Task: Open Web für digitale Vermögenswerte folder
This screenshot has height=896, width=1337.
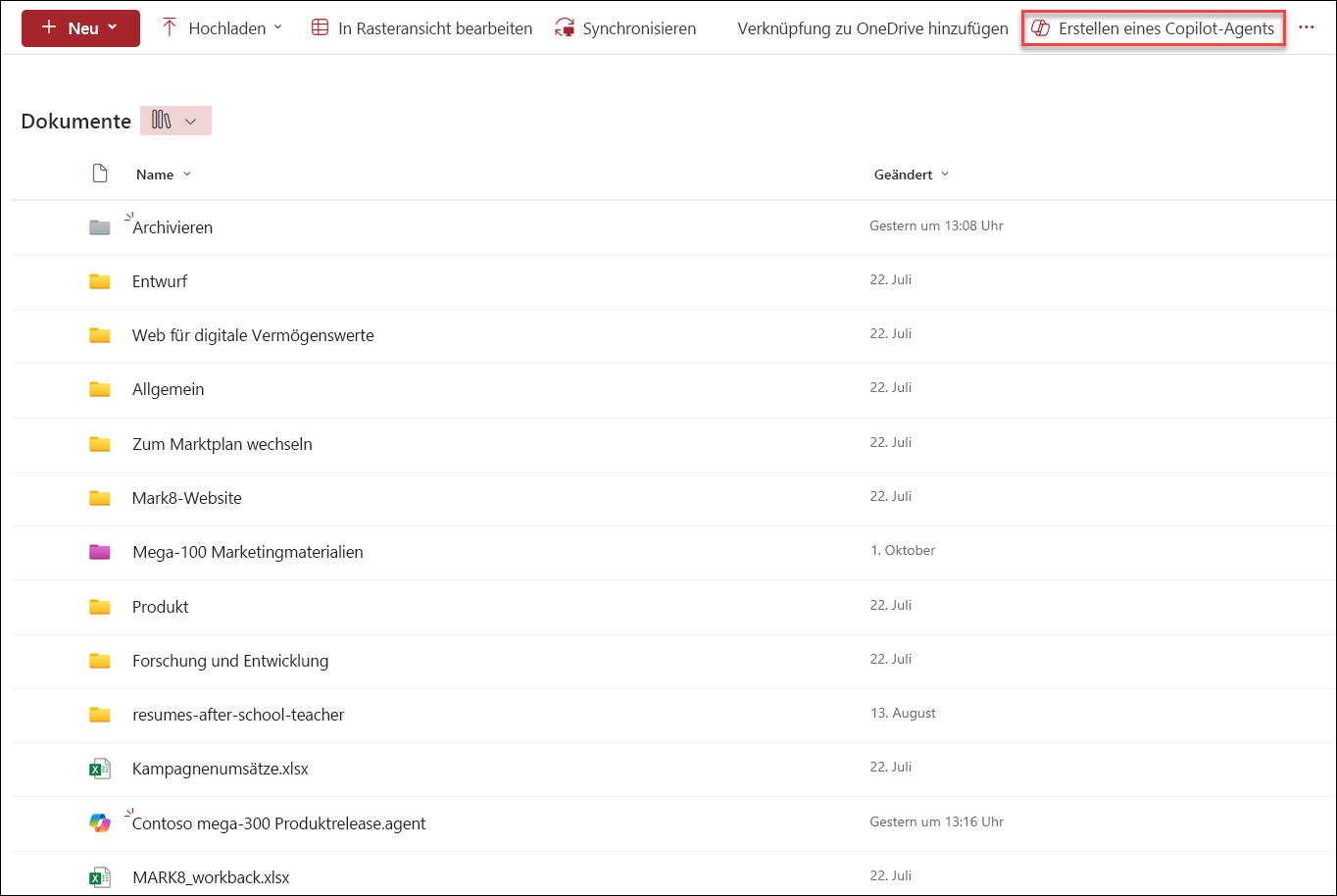Action: [x=253, y=335]
